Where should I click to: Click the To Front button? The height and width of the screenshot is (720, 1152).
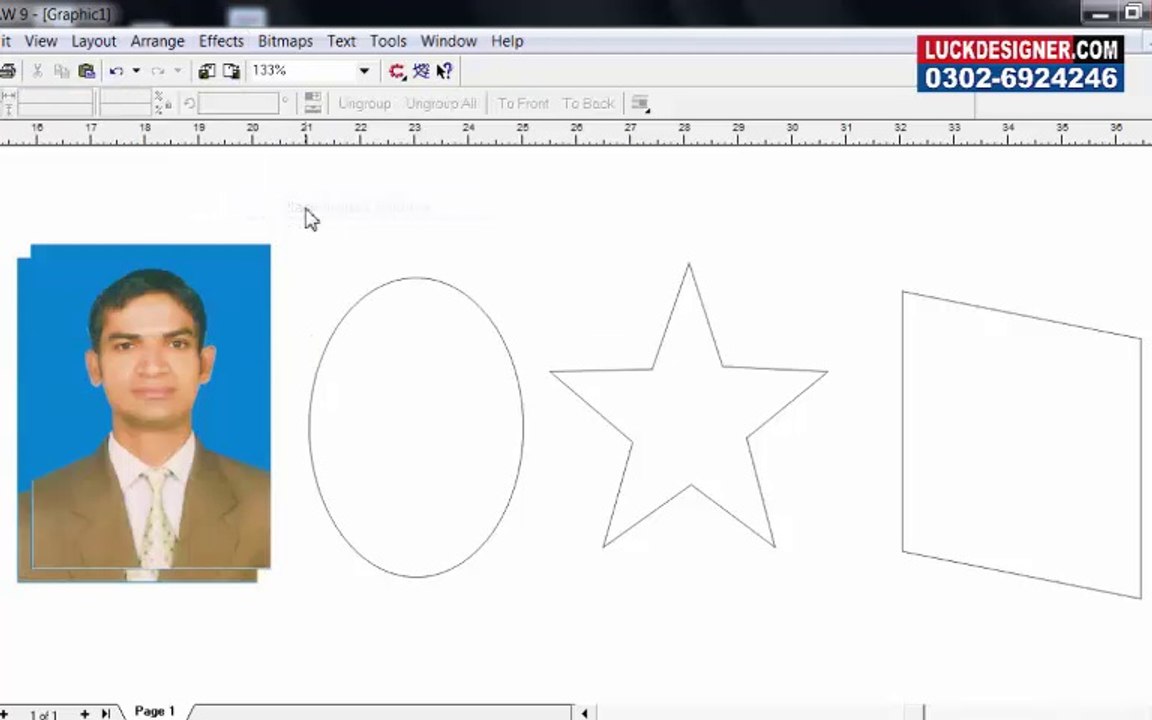tap(523, 104)
